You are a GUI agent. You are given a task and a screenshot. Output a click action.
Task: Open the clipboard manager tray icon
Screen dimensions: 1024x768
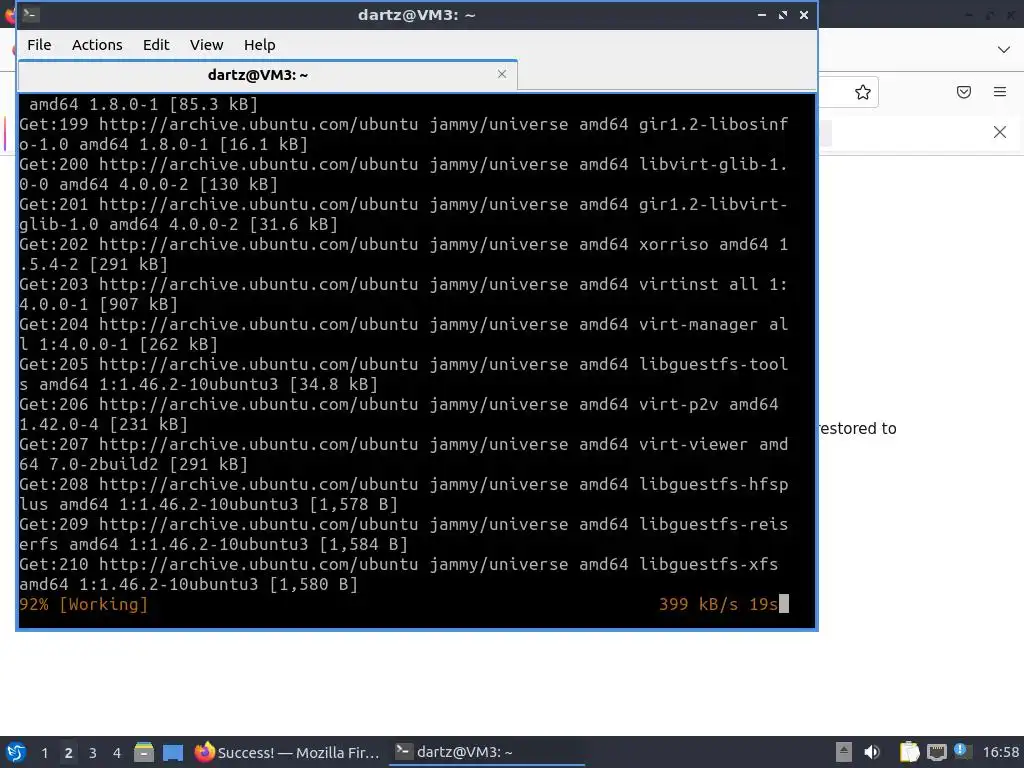[x=909, y=752]
